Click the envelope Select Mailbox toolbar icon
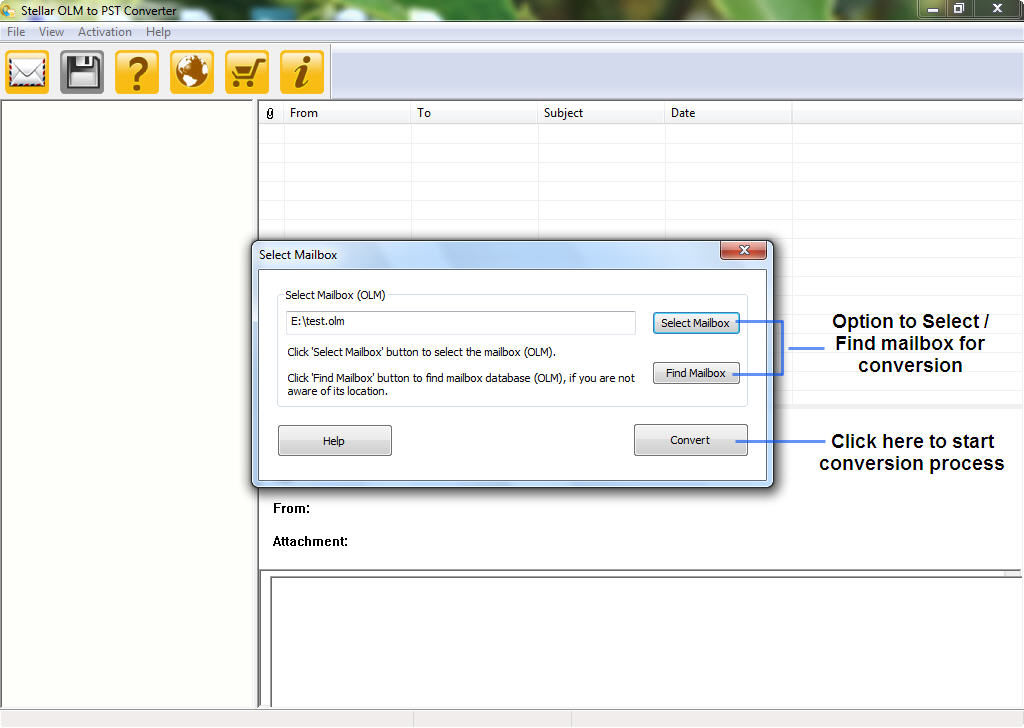Image resolution: width=1024 pixels, height=728 pixels. pyautogui.click(x=27, y=72)
